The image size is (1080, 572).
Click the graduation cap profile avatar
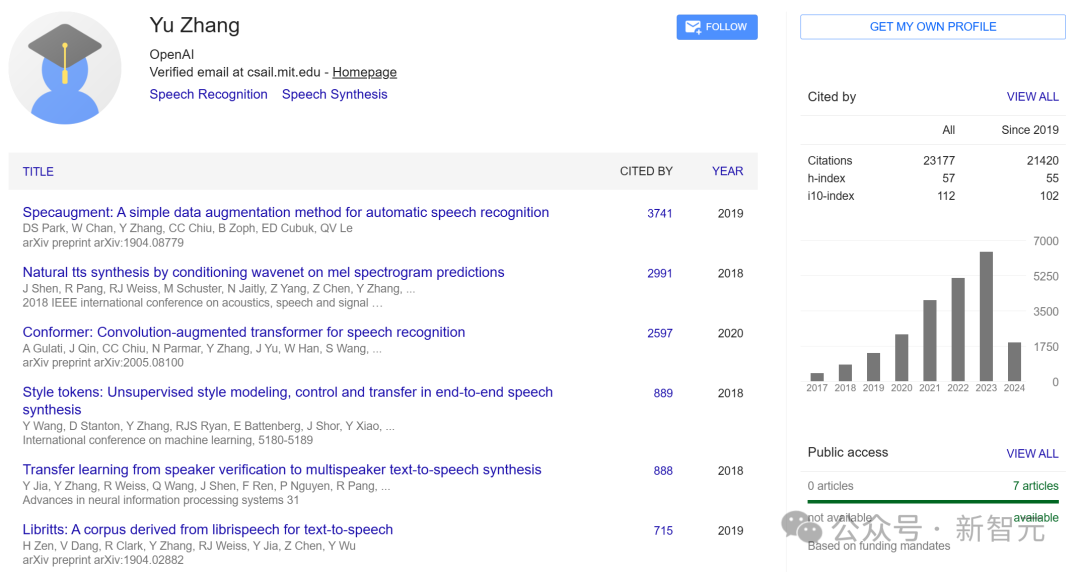[x=65, y=68]
